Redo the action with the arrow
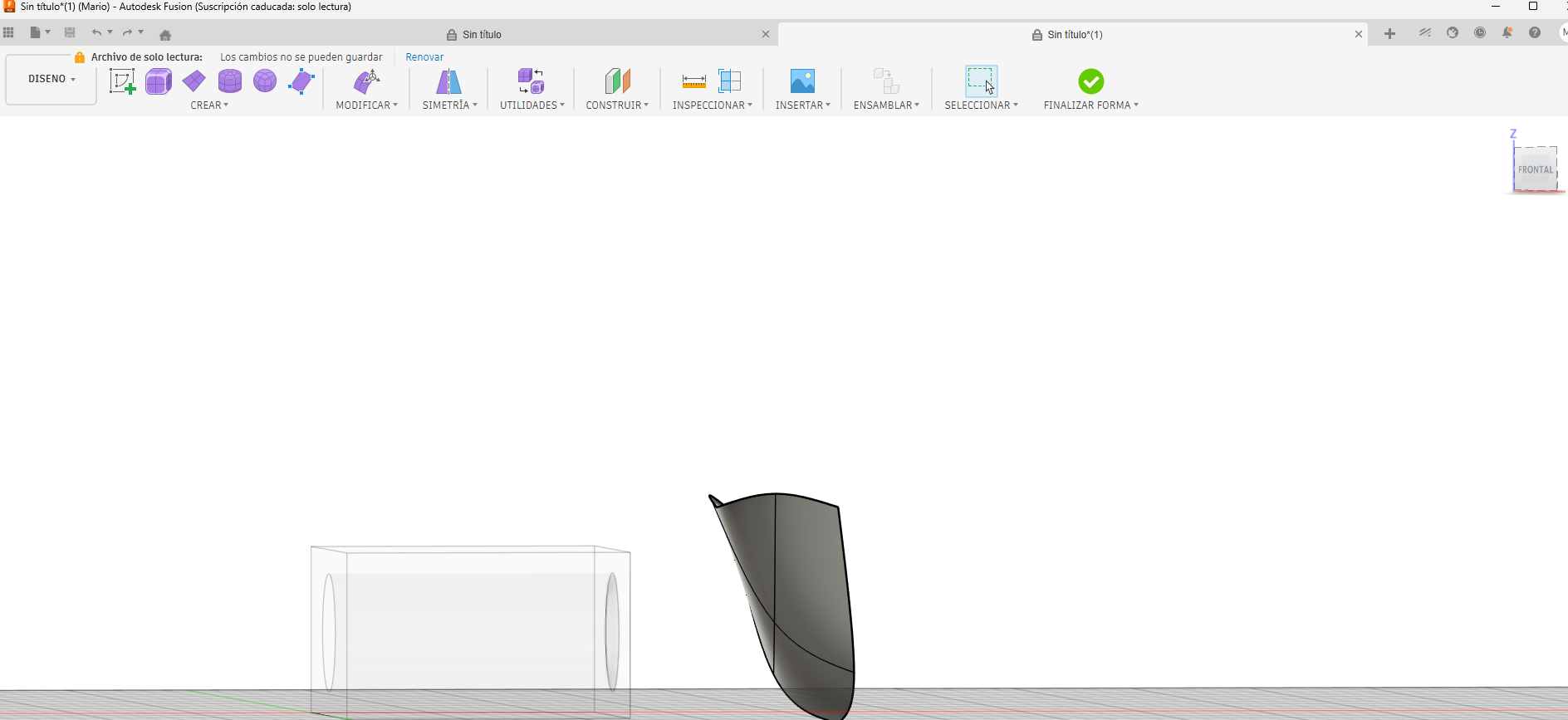The image size is (1568, 720). coord(127,33)
